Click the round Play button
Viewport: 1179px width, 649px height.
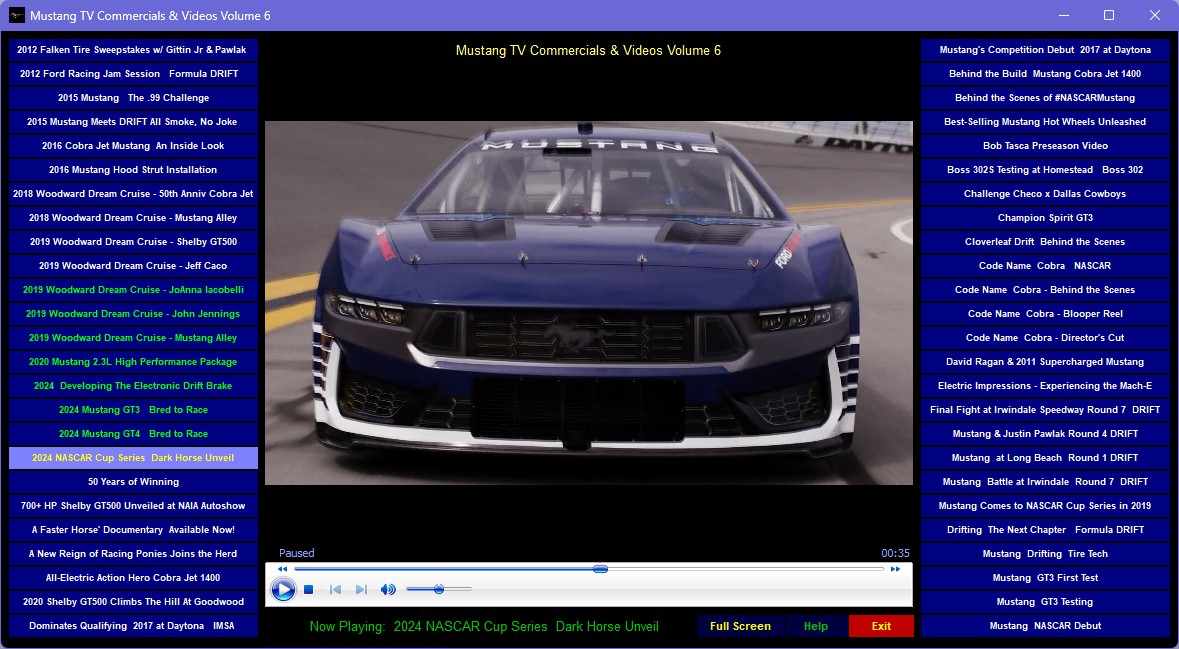283,590
